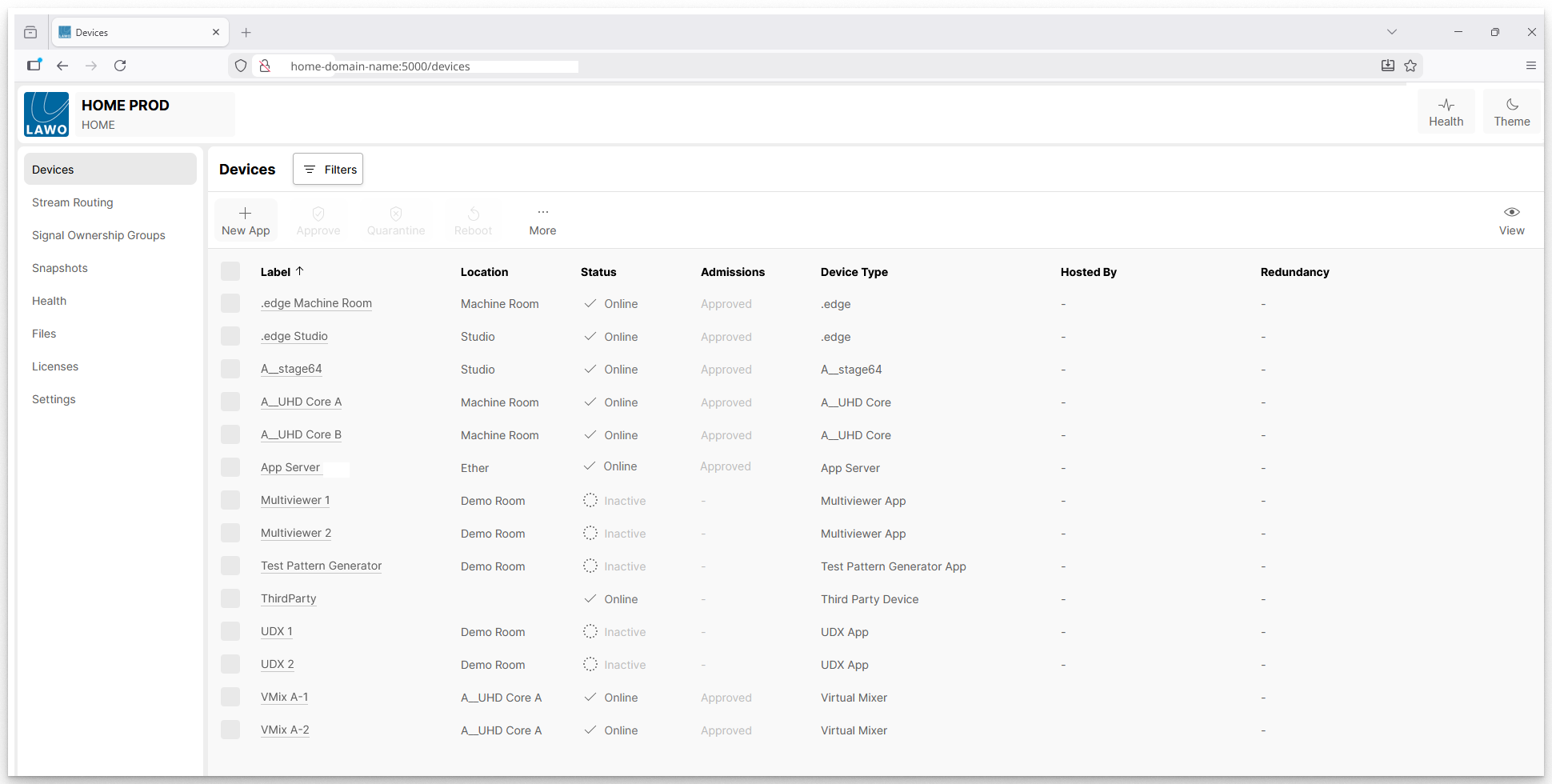
Task: Tick the Multiviewer 1 row checkbox
Action: click(x=230, y=500)
